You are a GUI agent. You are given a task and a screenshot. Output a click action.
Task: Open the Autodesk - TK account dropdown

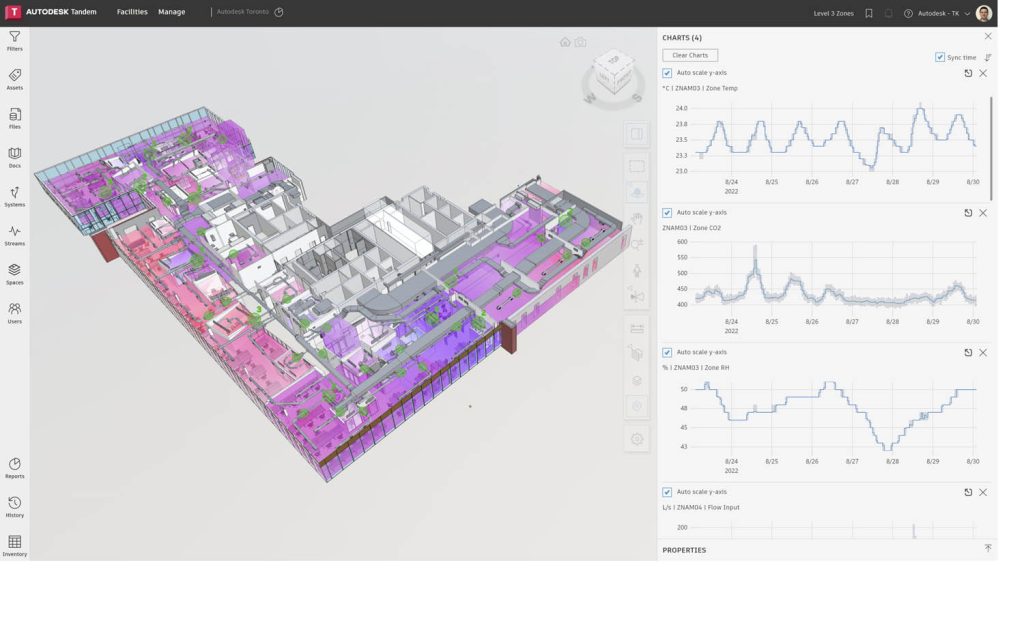(x=944, y=12)
